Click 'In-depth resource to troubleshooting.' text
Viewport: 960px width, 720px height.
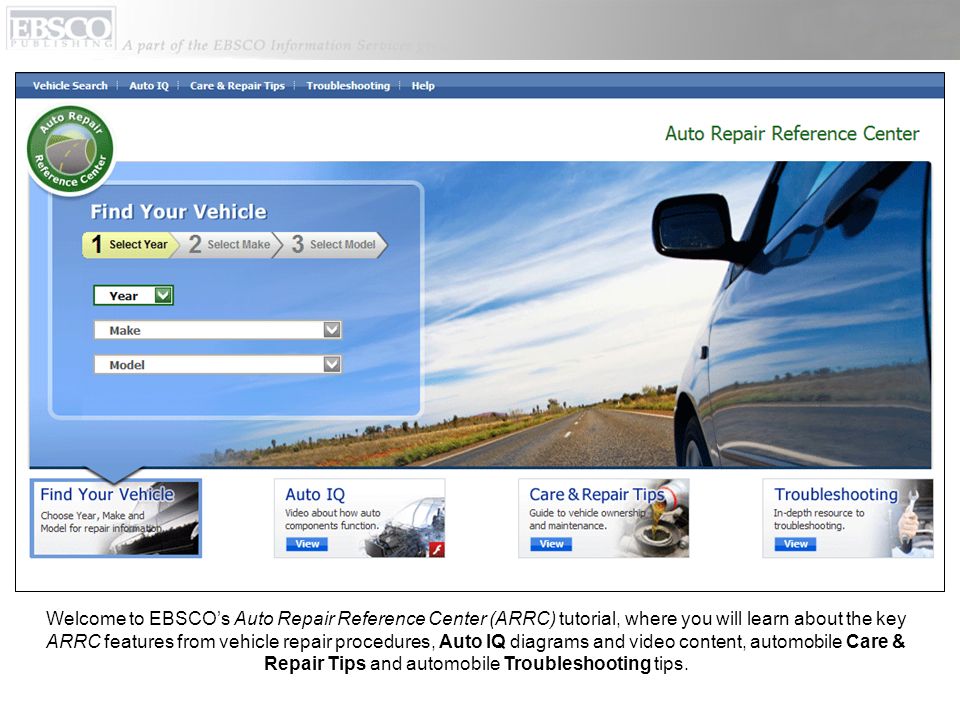[x=819, y=519]
